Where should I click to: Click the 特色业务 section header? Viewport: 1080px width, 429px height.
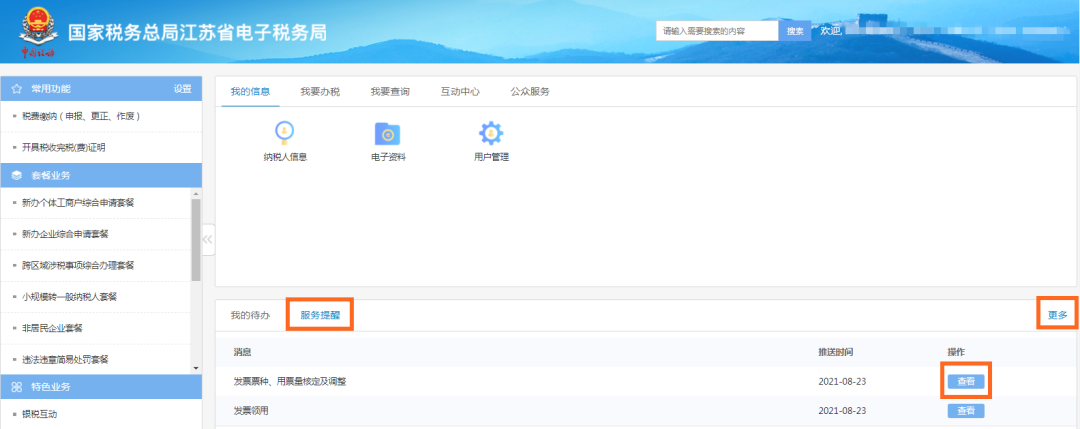click(101, 387)
